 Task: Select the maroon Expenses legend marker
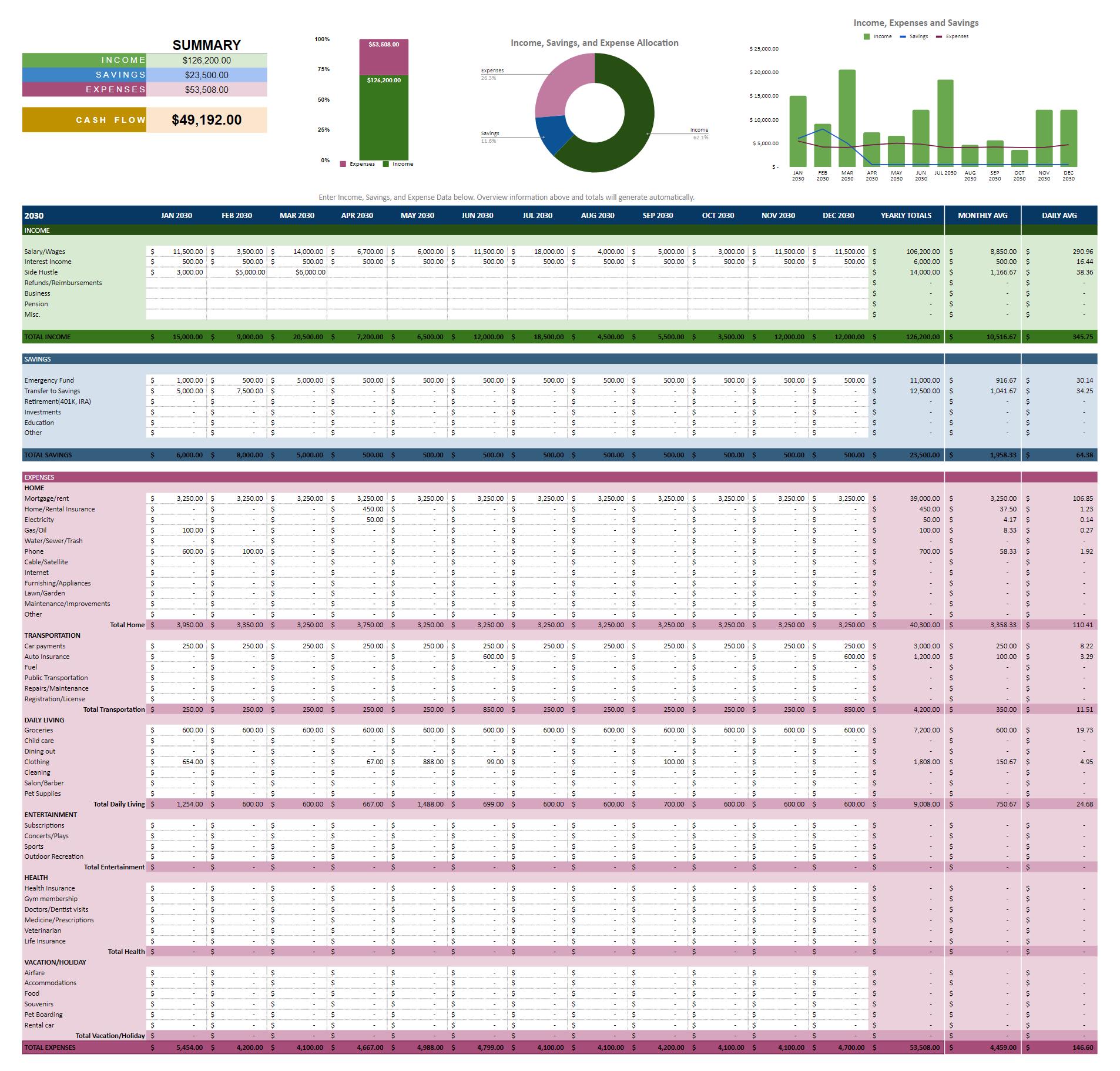939,36
